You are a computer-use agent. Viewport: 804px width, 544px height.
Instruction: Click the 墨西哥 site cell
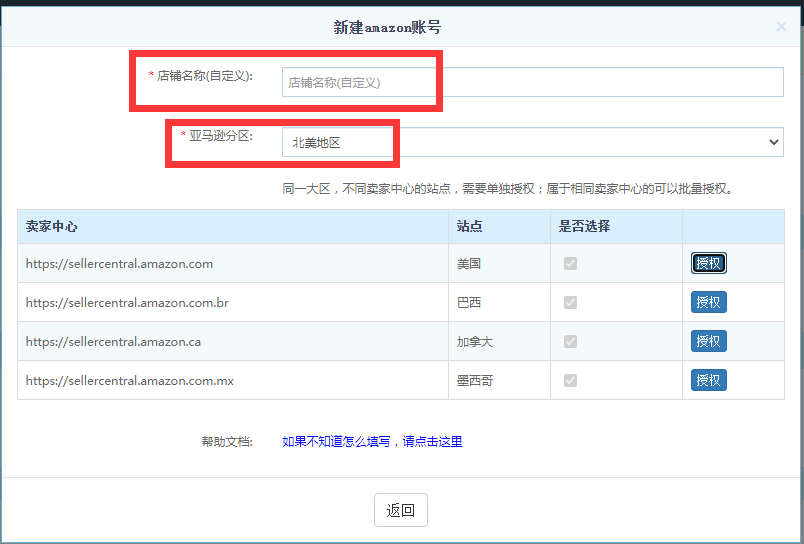point(499,380)
